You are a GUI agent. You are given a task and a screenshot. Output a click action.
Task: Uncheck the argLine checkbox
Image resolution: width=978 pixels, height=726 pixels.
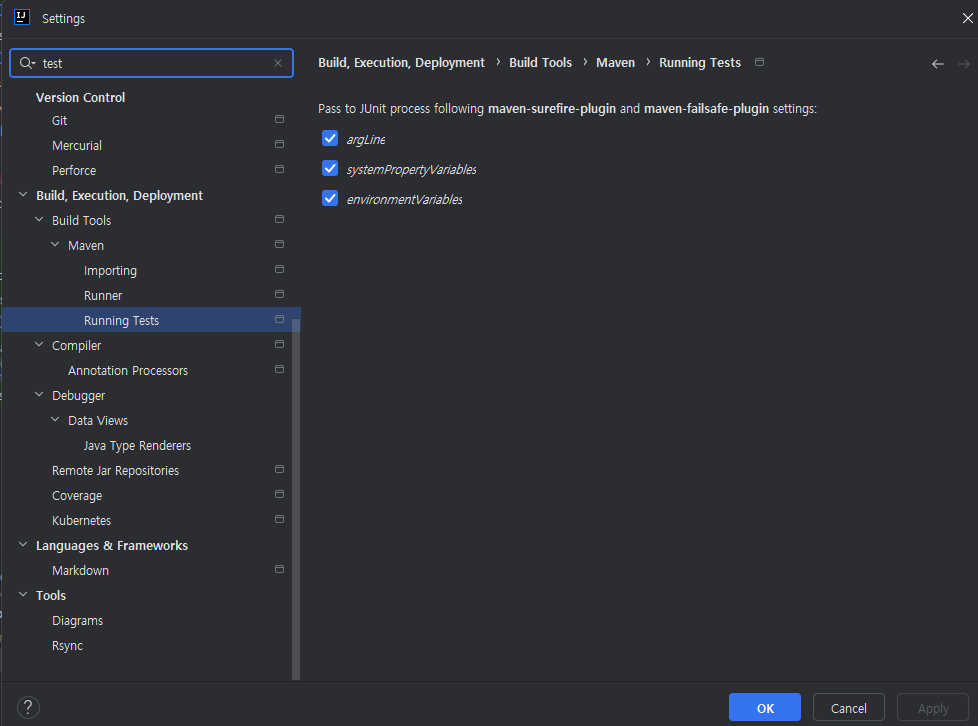coord(330,138)
